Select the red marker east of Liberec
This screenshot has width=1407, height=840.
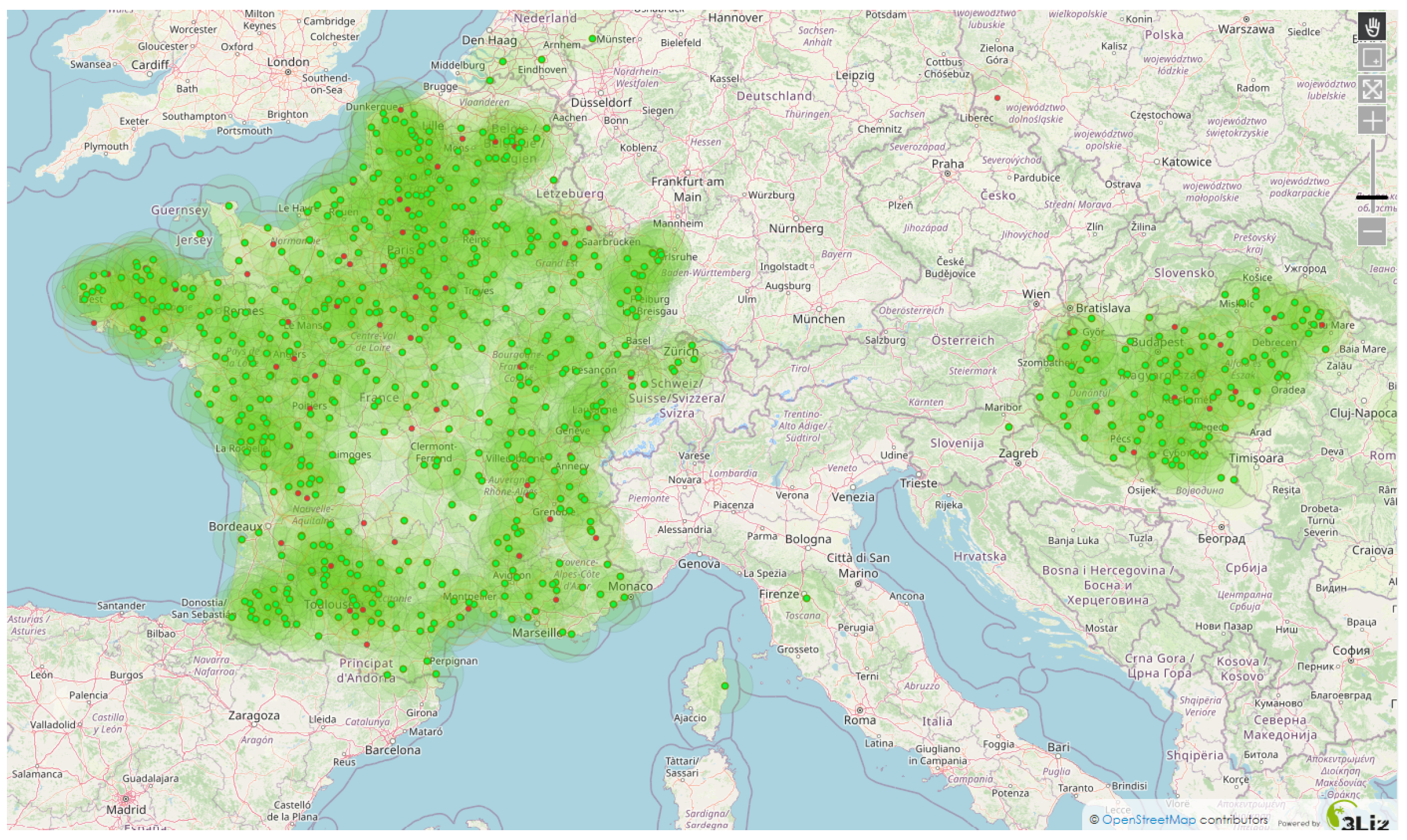[x=997, y=98]
